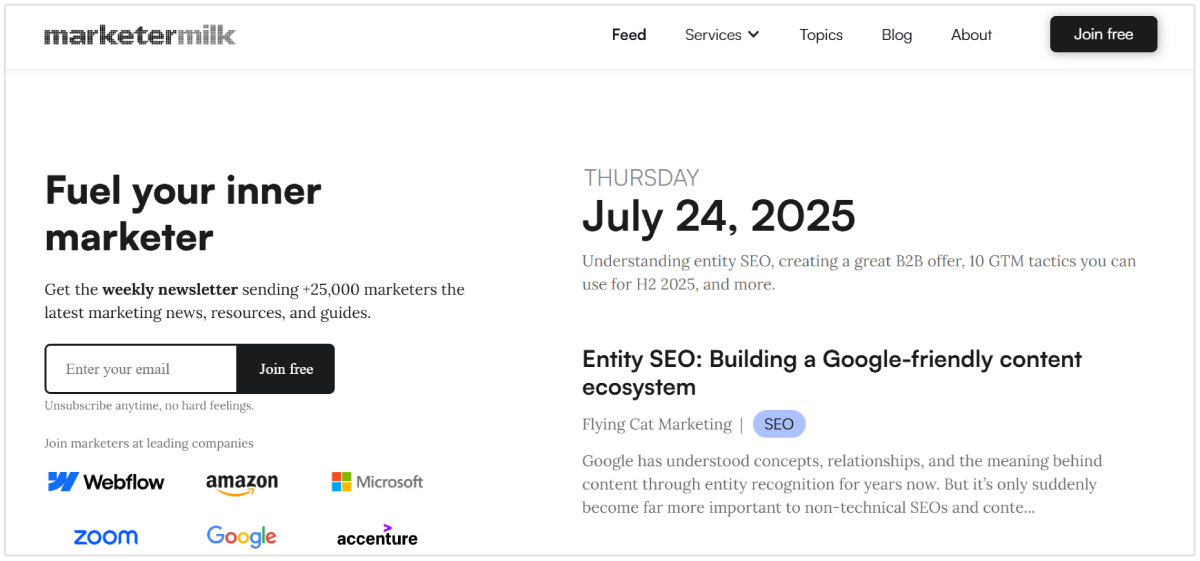Open the Feed nav item
Viewport: 1200px width, 561px height.
pyautogui.click(x=629, y=35)
